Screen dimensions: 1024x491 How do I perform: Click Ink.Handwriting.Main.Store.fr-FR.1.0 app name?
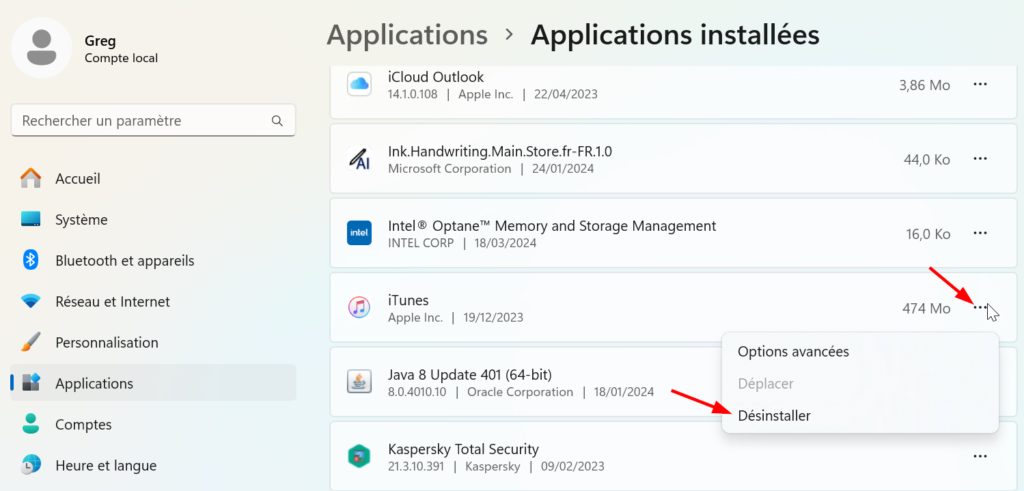tap(500, 151)
